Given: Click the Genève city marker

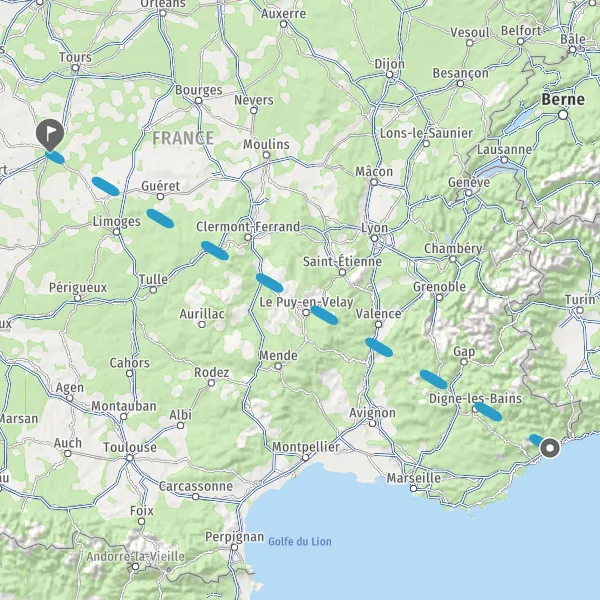Looking at the screenshot, I should (x=469, y=193).
